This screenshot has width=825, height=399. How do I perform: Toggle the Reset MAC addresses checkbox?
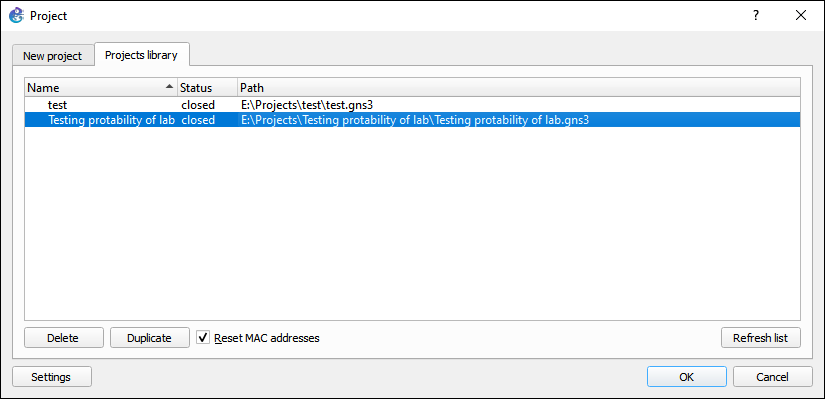[x=203, y=337]
